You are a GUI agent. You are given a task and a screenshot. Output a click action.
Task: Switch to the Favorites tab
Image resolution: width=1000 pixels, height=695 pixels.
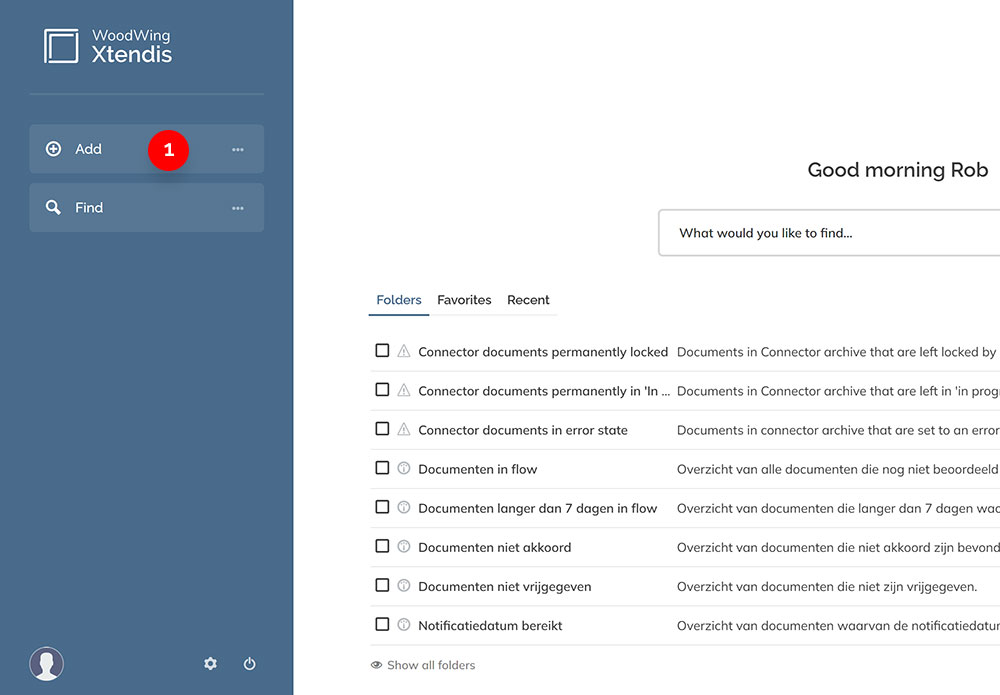(x=464, y=300)
